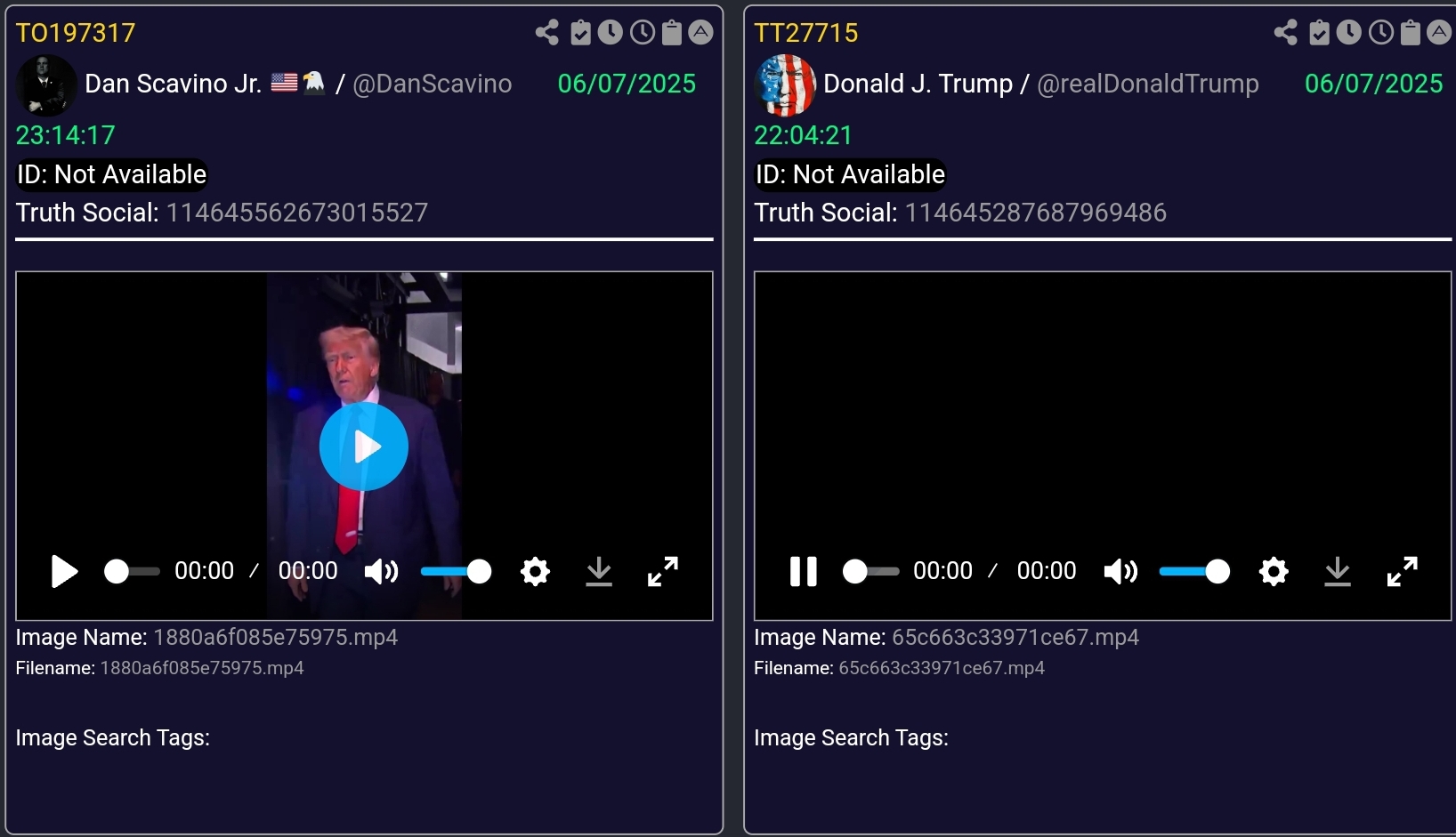Click the clipboard-check icon on post TT27715
This screenshot has width=1456, height=837.
pos(1319,33)
